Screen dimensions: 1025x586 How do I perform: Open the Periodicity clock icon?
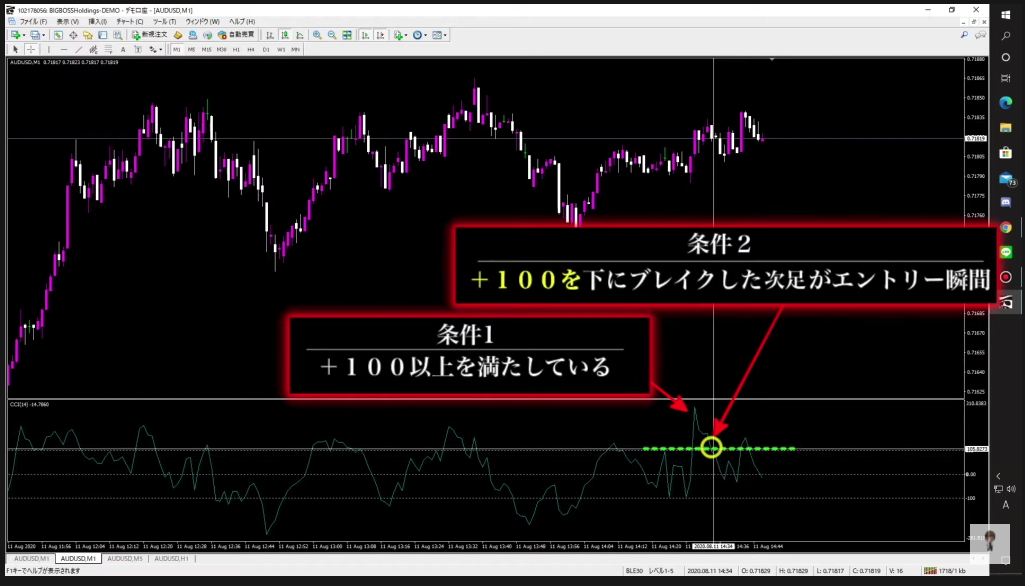click(x=417, y=35)
